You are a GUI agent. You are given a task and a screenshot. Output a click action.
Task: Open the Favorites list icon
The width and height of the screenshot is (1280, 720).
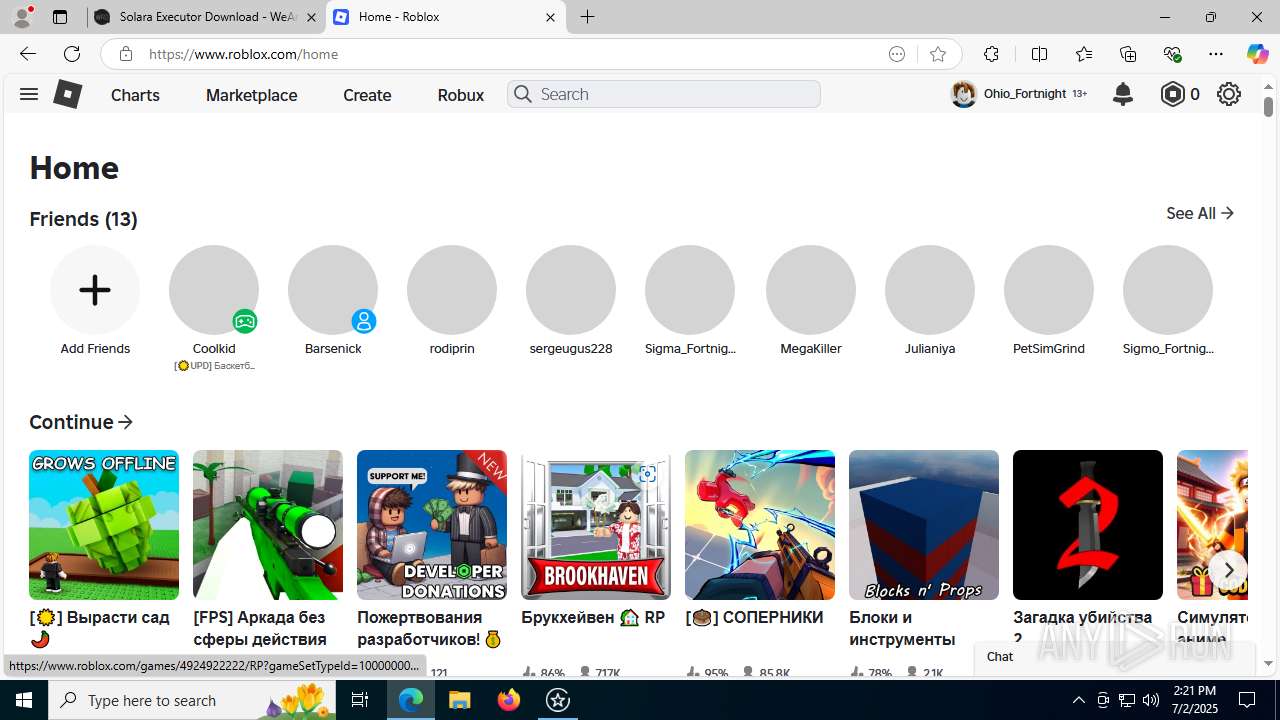pos(1084,54)
